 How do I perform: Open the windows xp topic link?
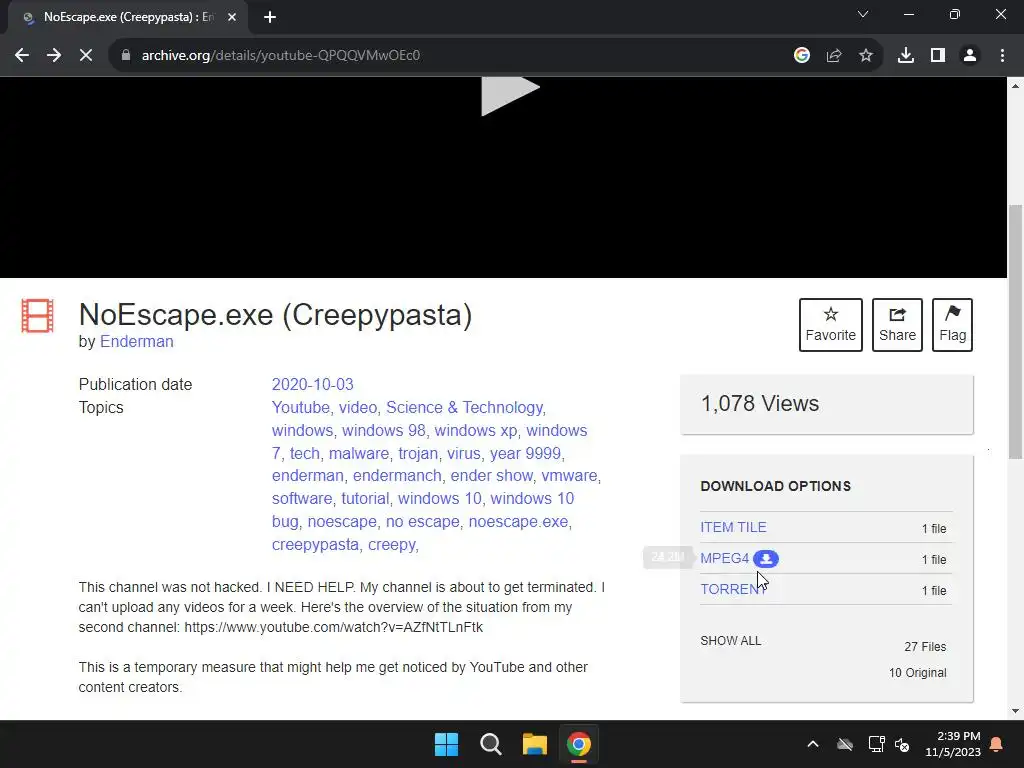pyautogui.click(x=475, y=430)
